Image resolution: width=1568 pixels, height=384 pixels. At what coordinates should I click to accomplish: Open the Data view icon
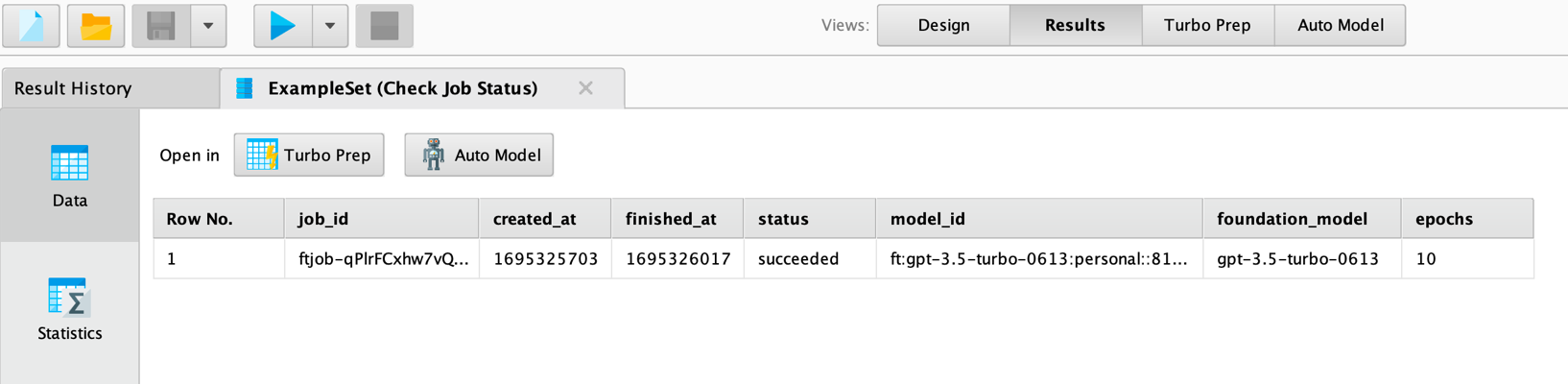coord(69,176)
